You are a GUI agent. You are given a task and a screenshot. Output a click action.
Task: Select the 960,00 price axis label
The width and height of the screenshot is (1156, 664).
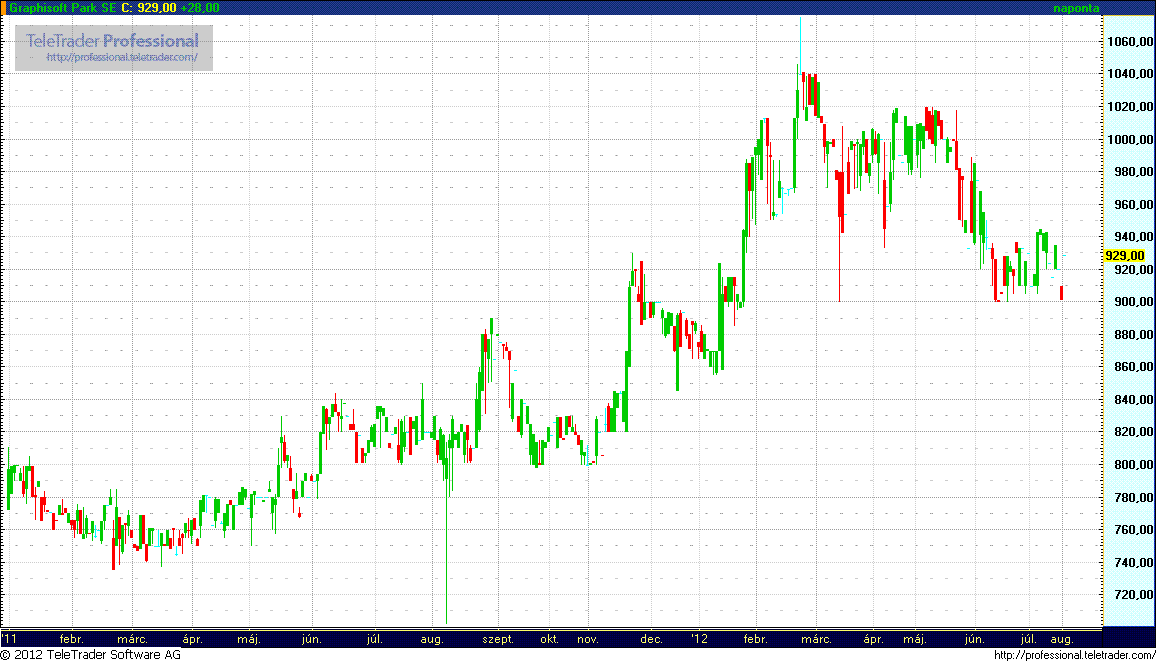coord(1134,204)
